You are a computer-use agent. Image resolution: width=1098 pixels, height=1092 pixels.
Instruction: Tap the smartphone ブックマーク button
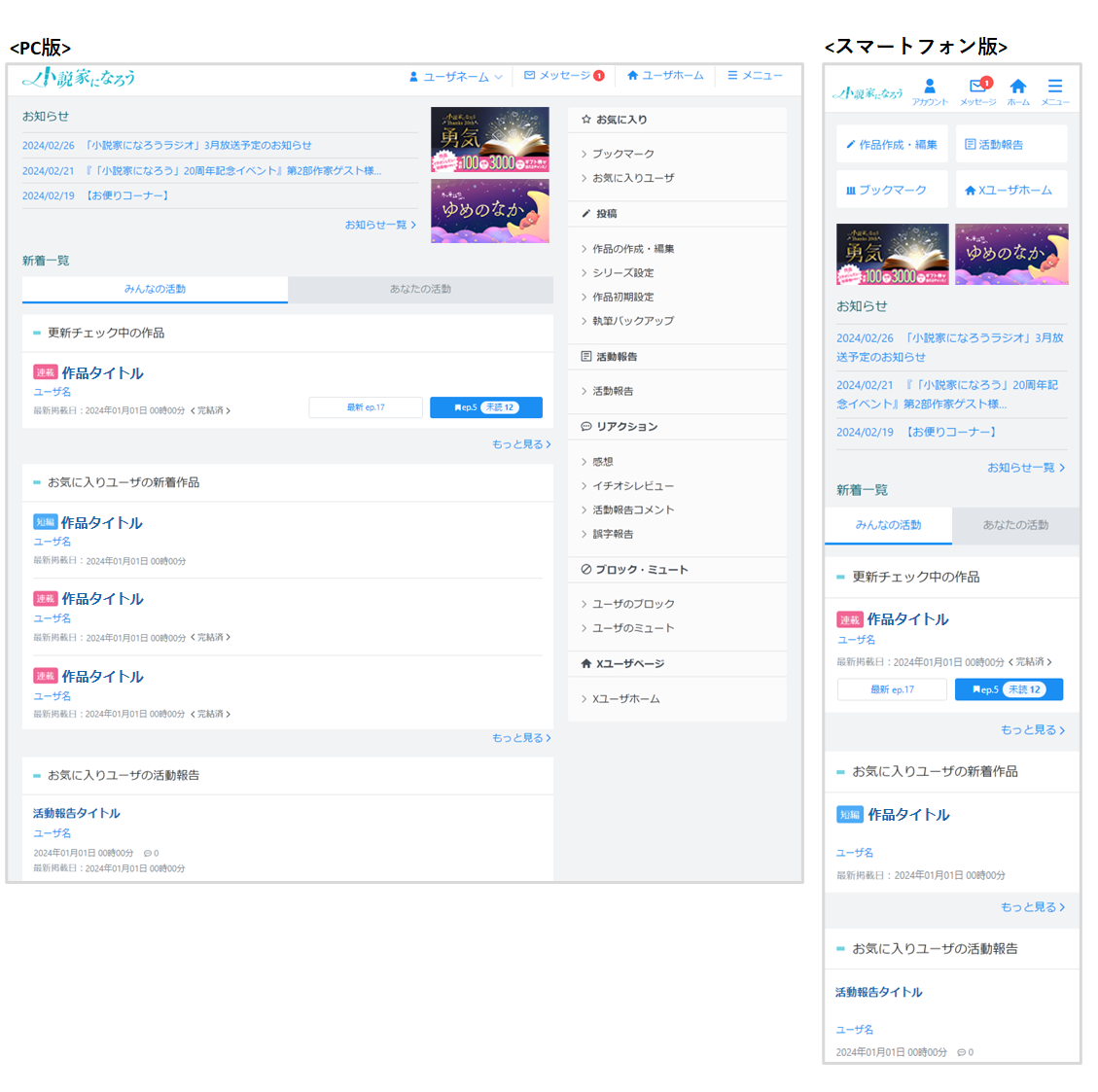pos(892,190)
